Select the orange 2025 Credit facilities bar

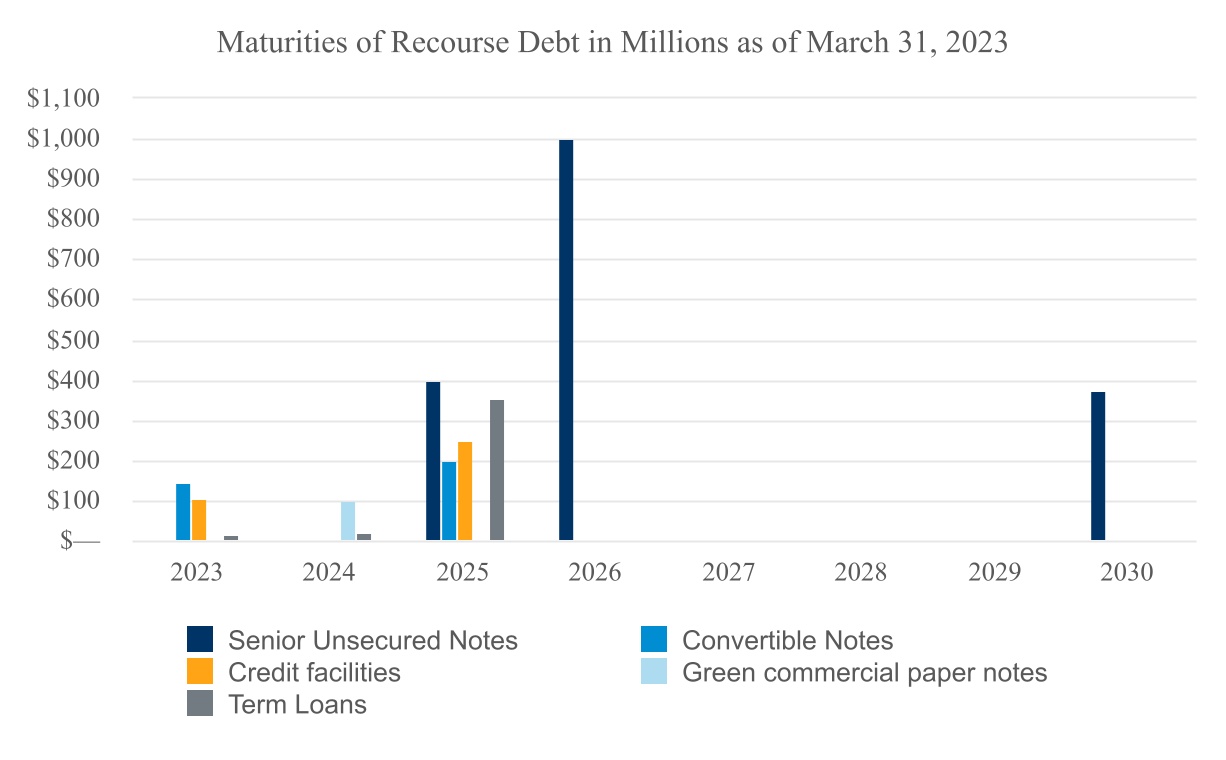465,491
